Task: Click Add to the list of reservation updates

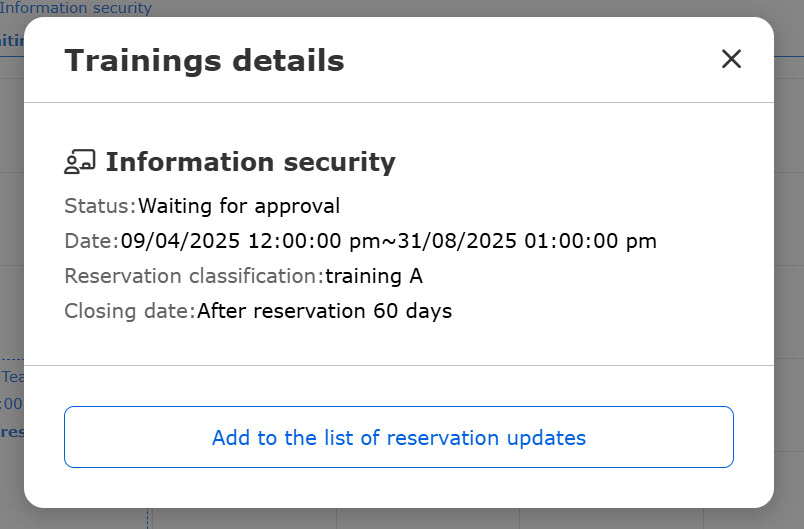Action: tap(399, 437)
